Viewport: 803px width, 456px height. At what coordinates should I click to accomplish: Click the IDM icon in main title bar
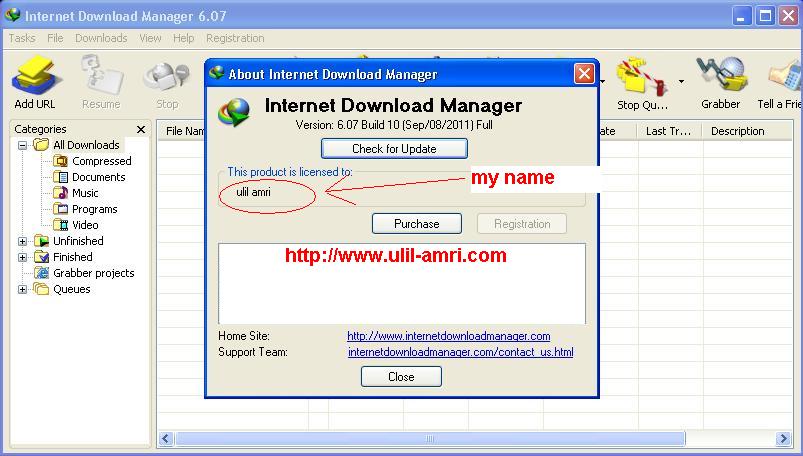(x=13, y=15)
